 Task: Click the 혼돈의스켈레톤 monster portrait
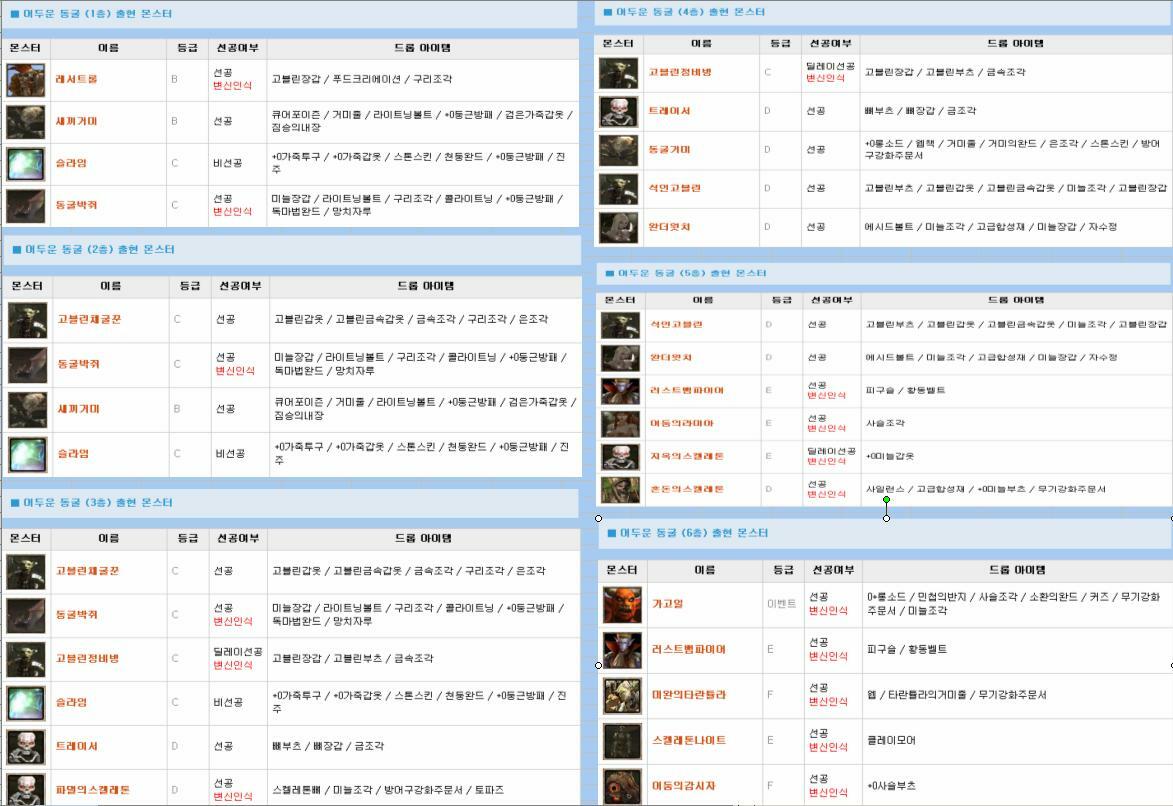click(620, 489)
